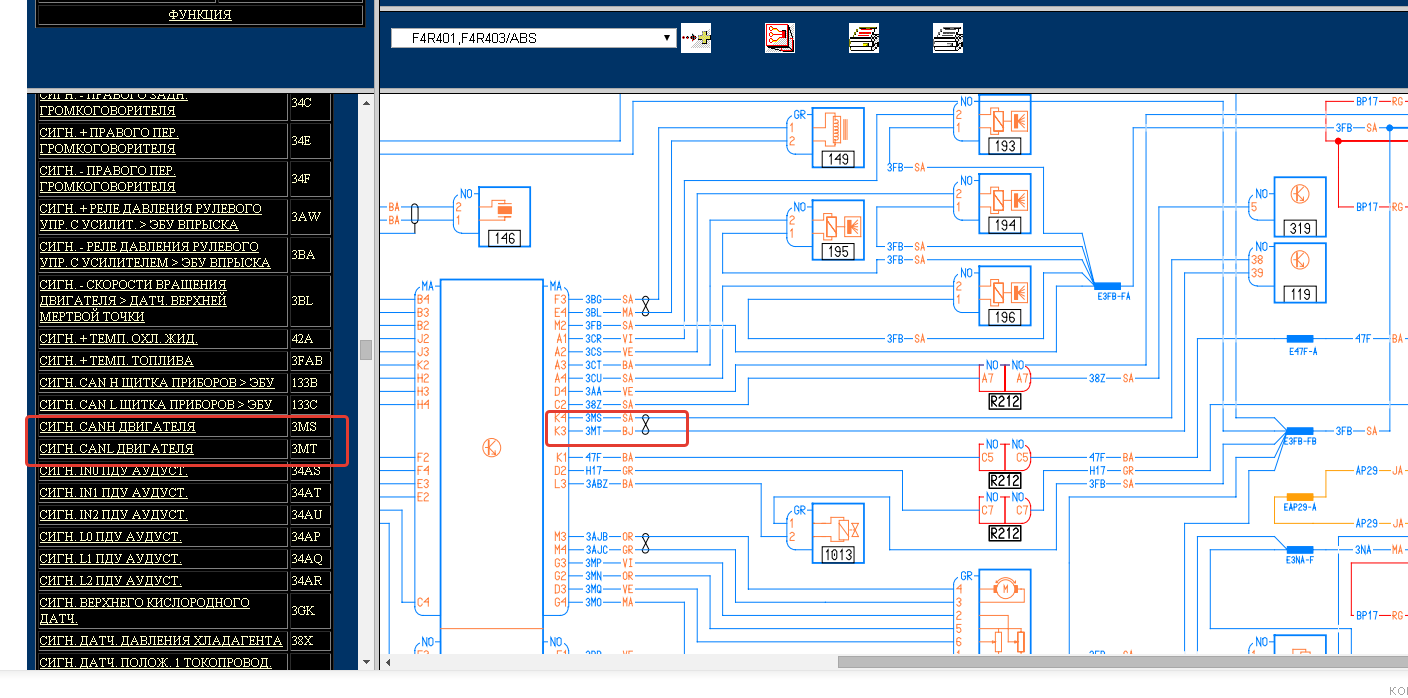Click the motor symbol component at diagram bottom
The width and height of the screenshot is (1408, 698).
pyautogui.click(x=1004, y=590)
